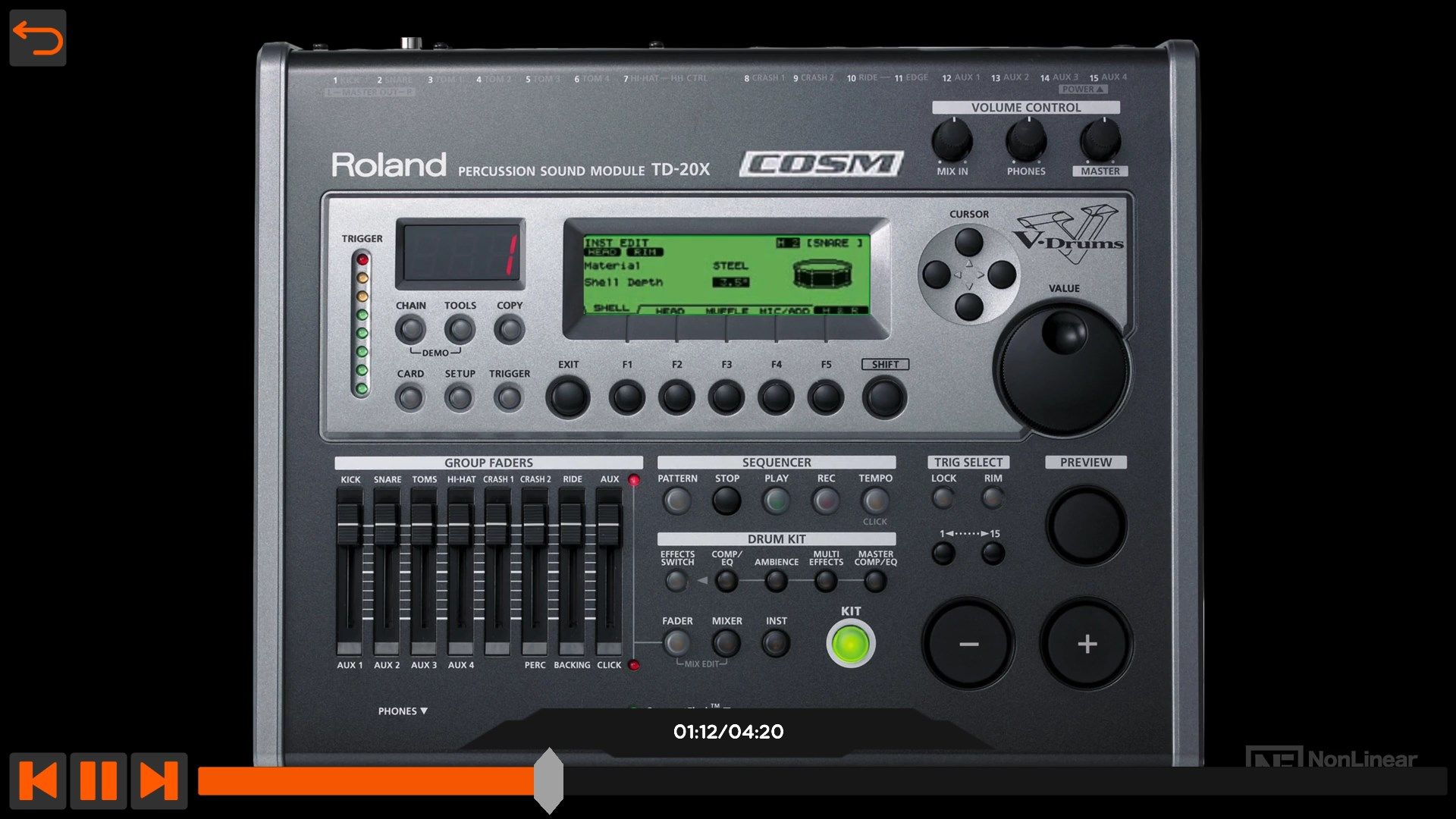Viewport: 1456px width, 819px height.
Task: Click the RIDE group fader
Action: (572, 524)
